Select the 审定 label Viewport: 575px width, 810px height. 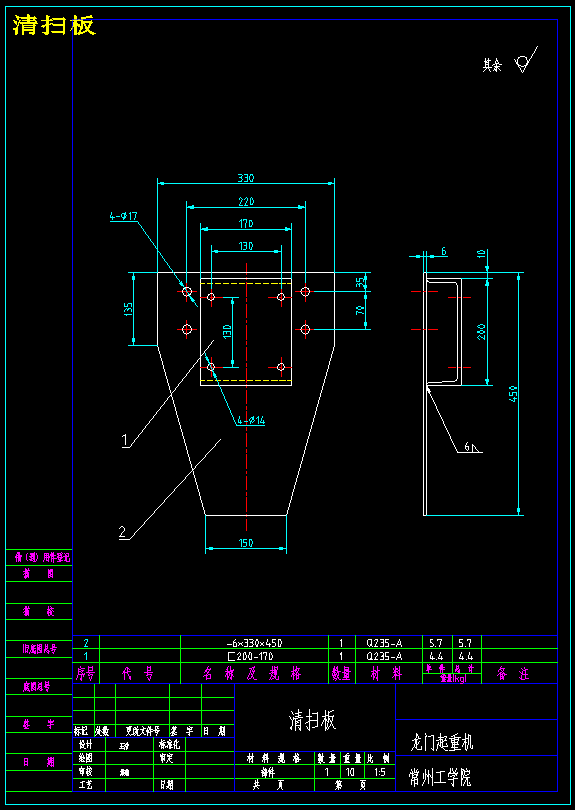click(166, 758)
